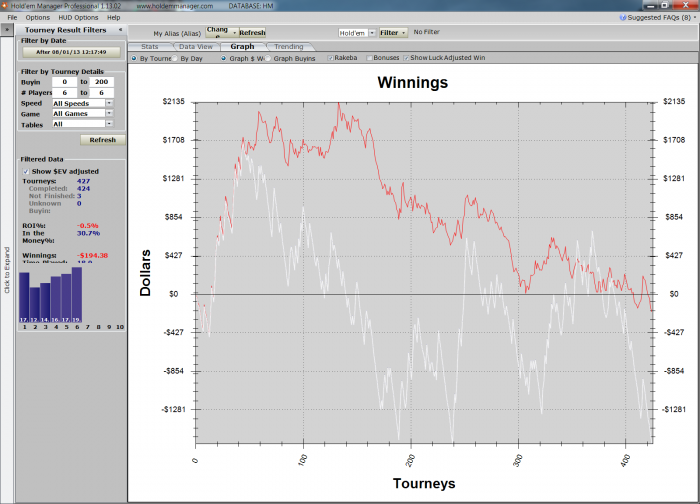Switch to the Stats tab
This screenshot has width=700, height=504.
(x=150, y=46)
